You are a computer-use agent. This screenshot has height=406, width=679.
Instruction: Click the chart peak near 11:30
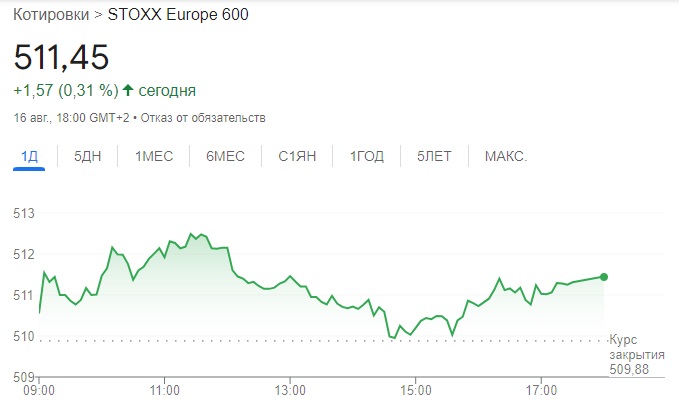click(x=191, y=234)
